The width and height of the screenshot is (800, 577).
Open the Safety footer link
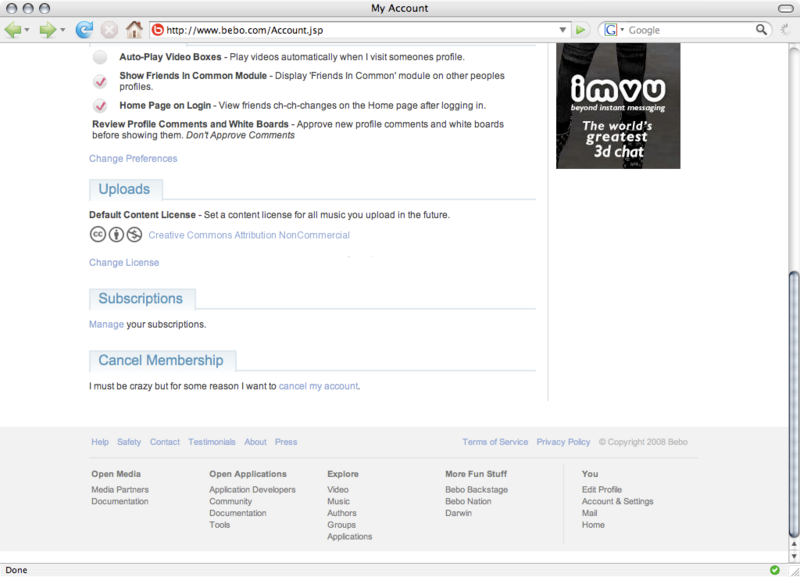point(129,442)
